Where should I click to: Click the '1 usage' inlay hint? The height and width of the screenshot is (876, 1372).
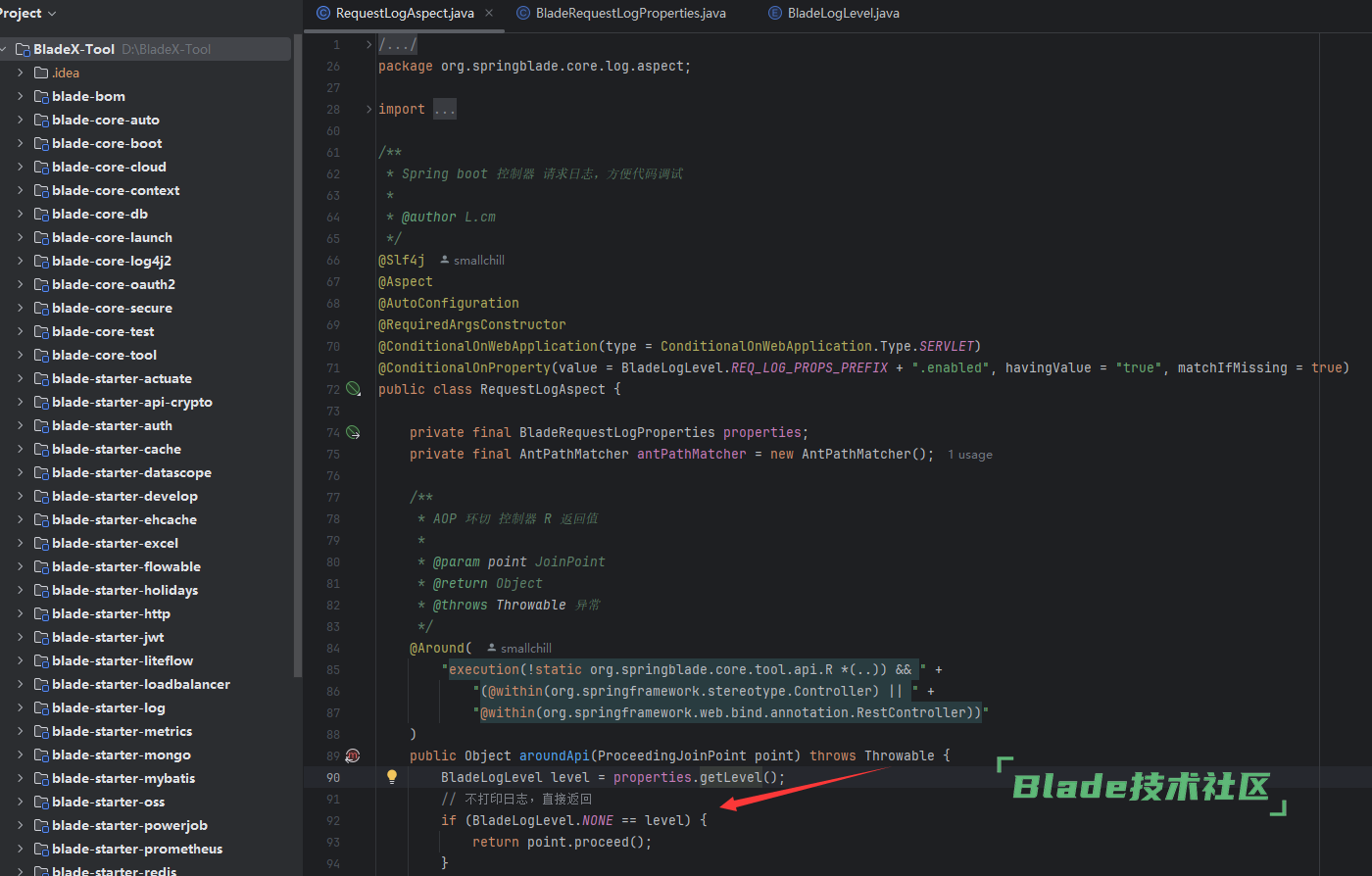point(970,455)
